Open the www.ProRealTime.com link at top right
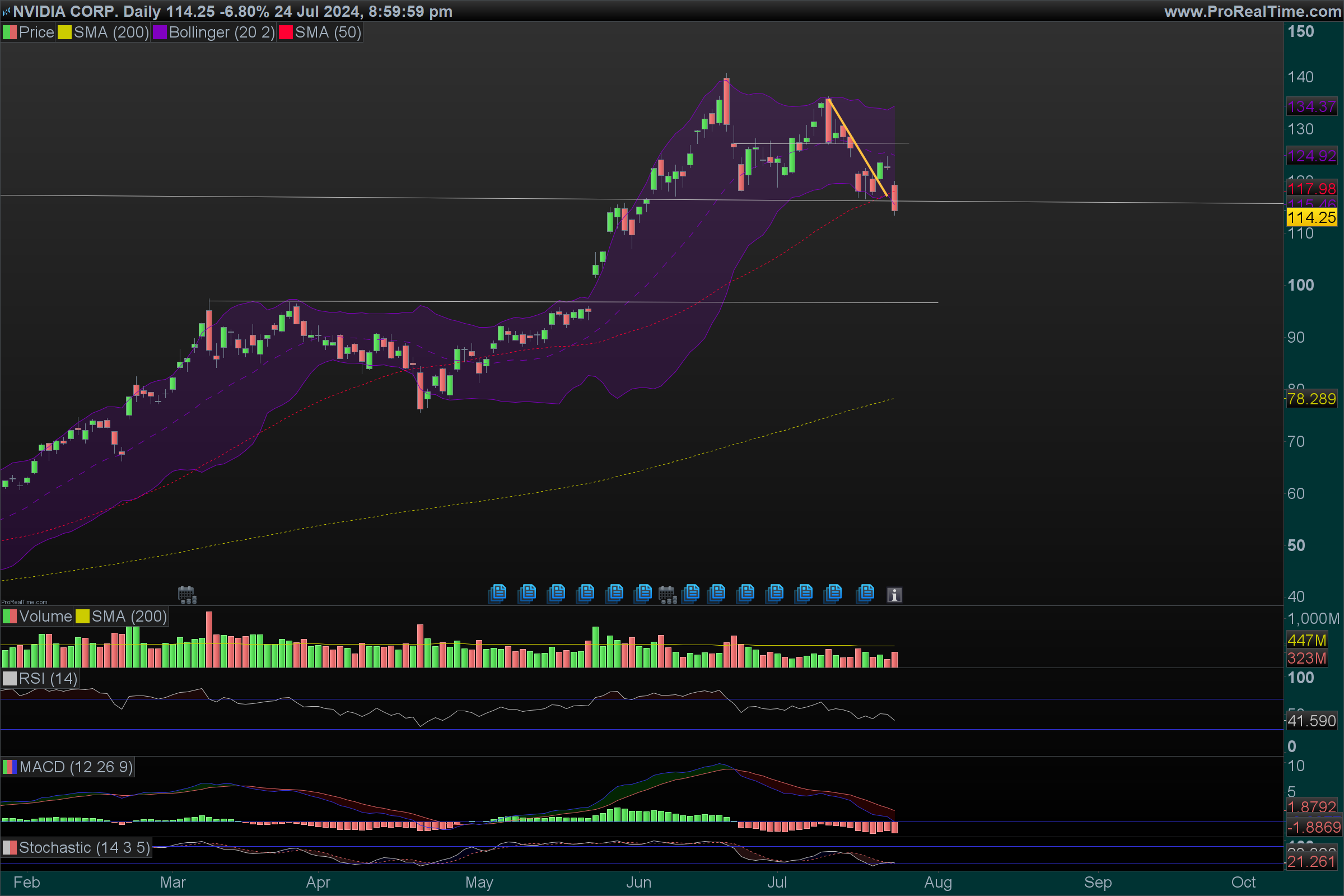 [x=1252, y=11]
